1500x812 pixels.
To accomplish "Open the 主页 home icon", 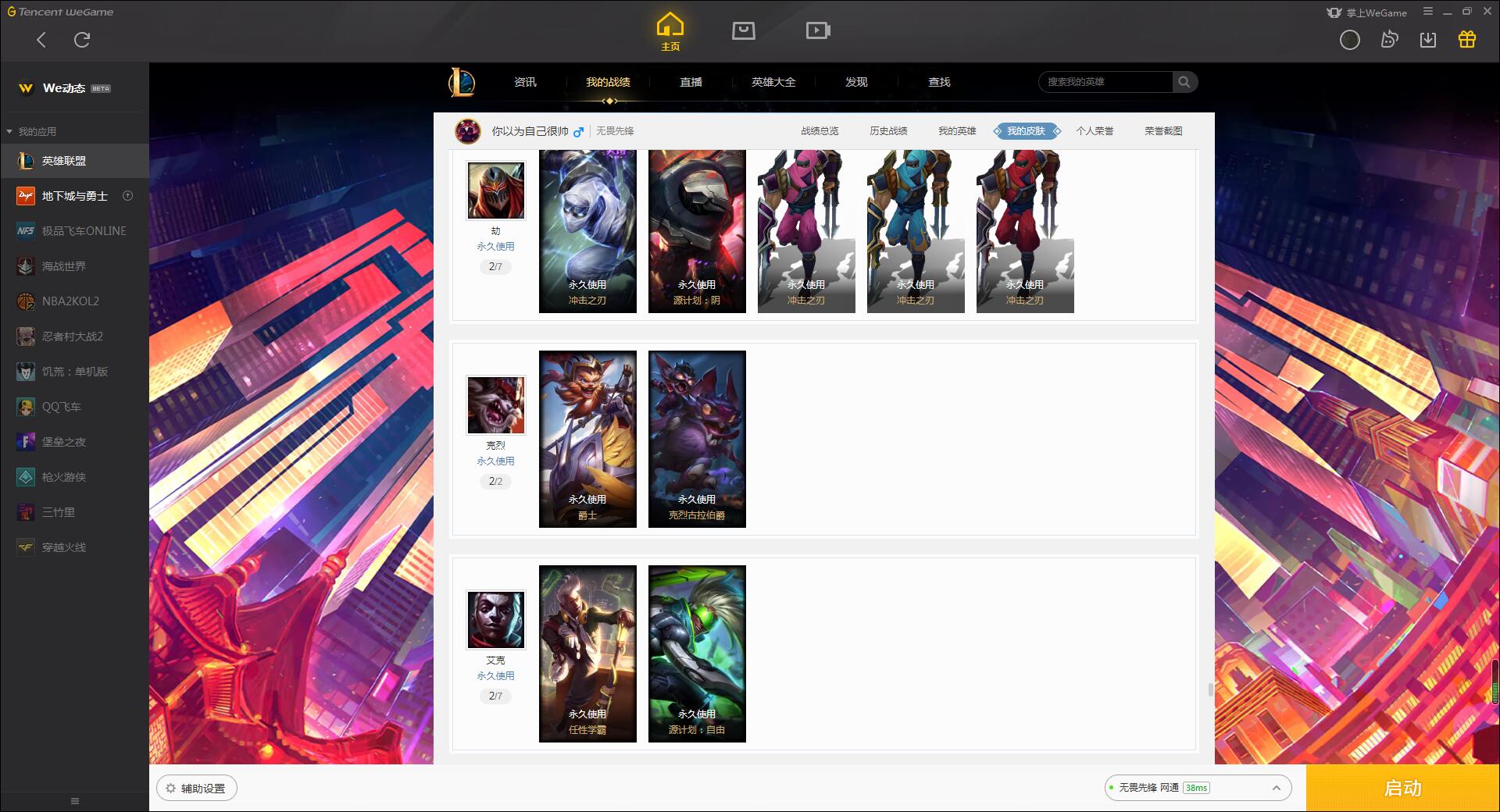I will [670, 31].
